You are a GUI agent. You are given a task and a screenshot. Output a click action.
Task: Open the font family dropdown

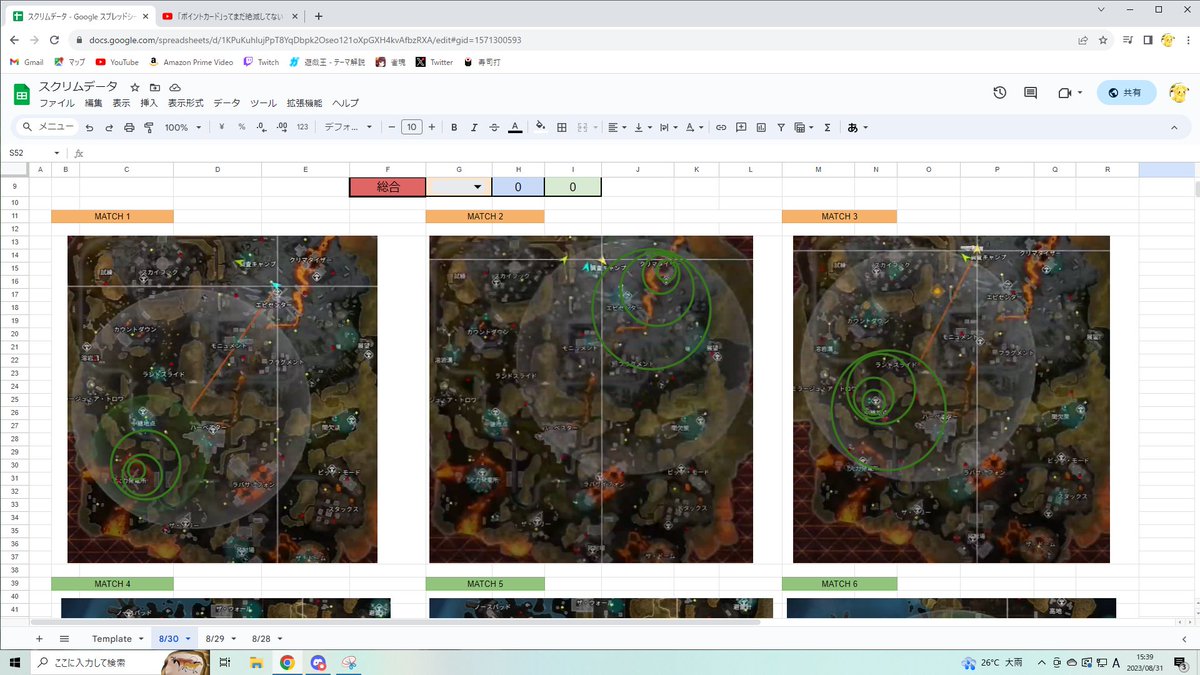click(348, 128)
